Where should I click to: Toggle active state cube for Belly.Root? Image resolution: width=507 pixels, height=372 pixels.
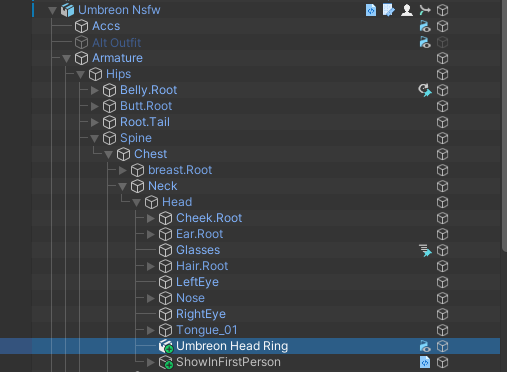(x=442, y=90)
